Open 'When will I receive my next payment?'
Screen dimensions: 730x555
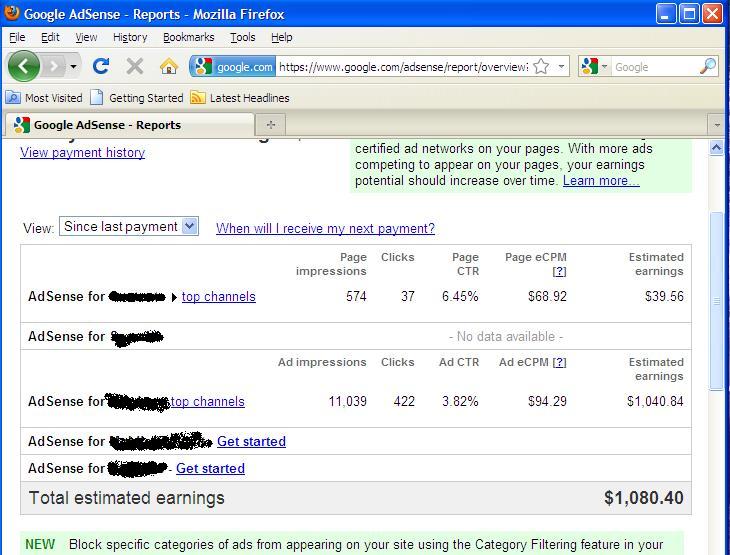325,228
